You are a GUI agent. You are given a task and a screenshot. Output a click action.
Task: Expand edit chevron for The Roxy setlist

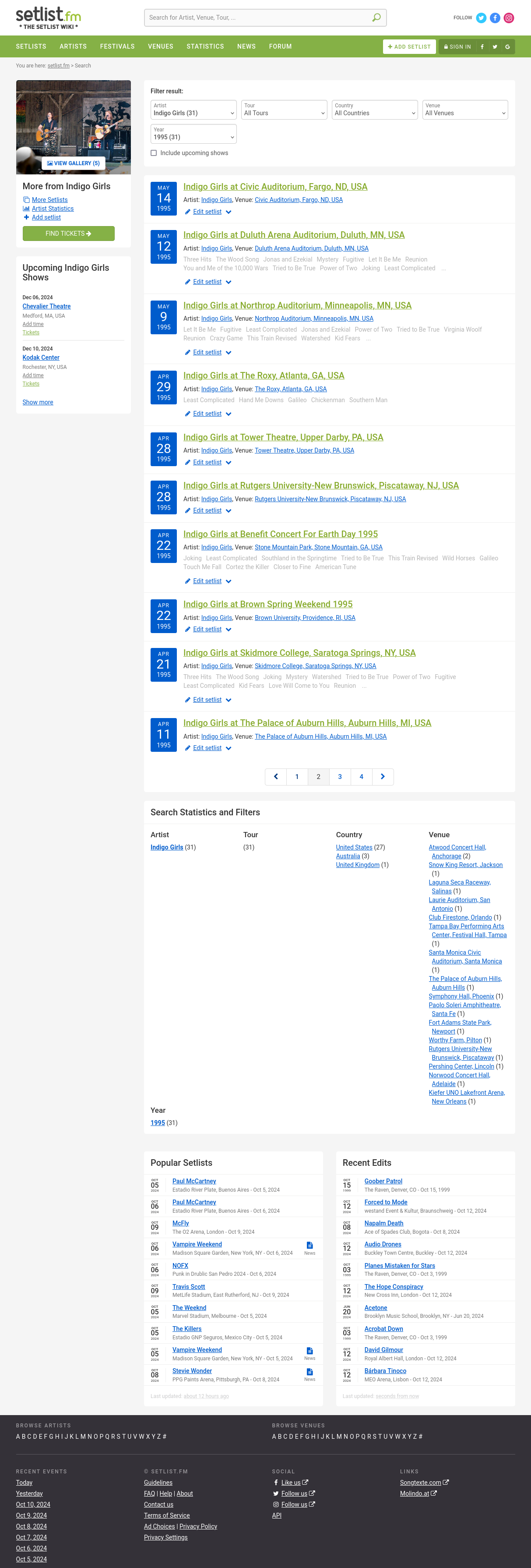229,414
